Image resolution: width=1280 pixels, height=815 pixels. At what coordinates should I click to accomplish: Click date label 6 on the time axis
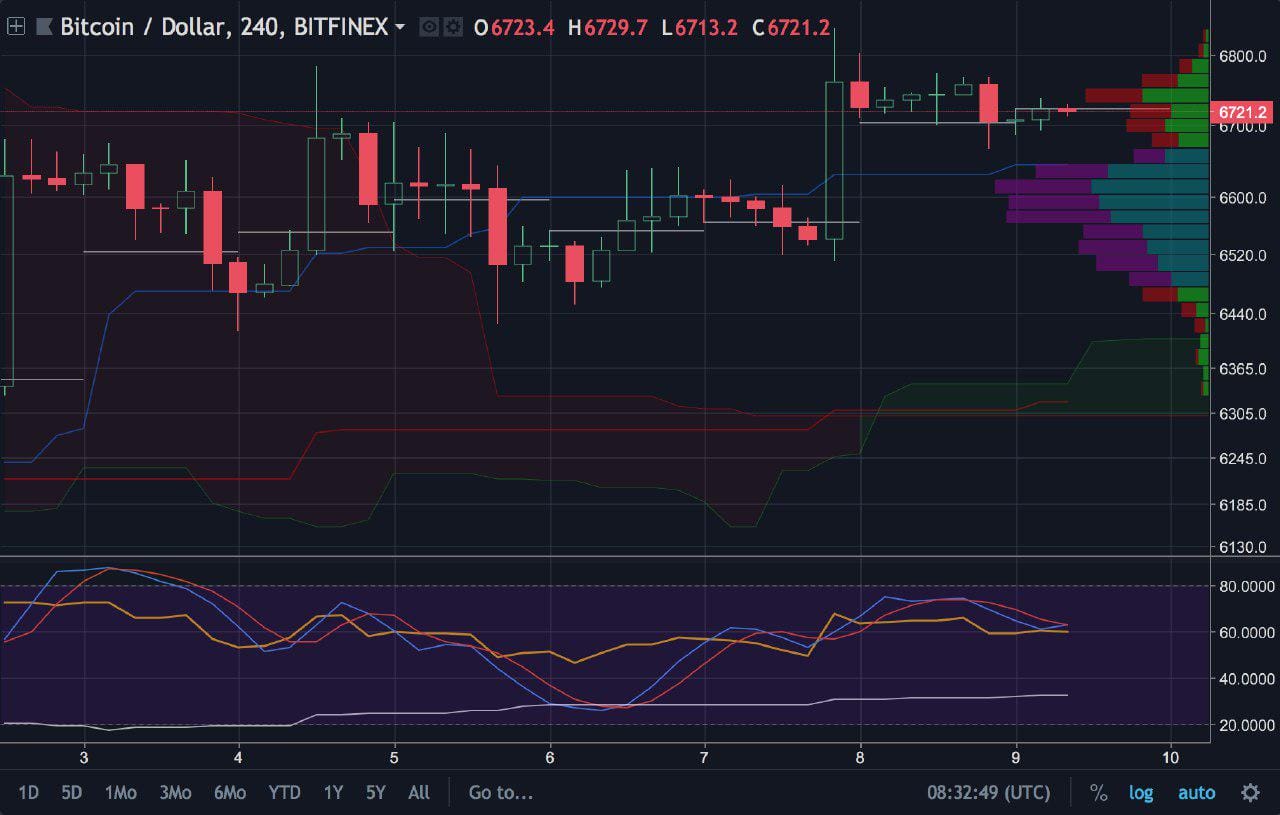coord(550,756)
